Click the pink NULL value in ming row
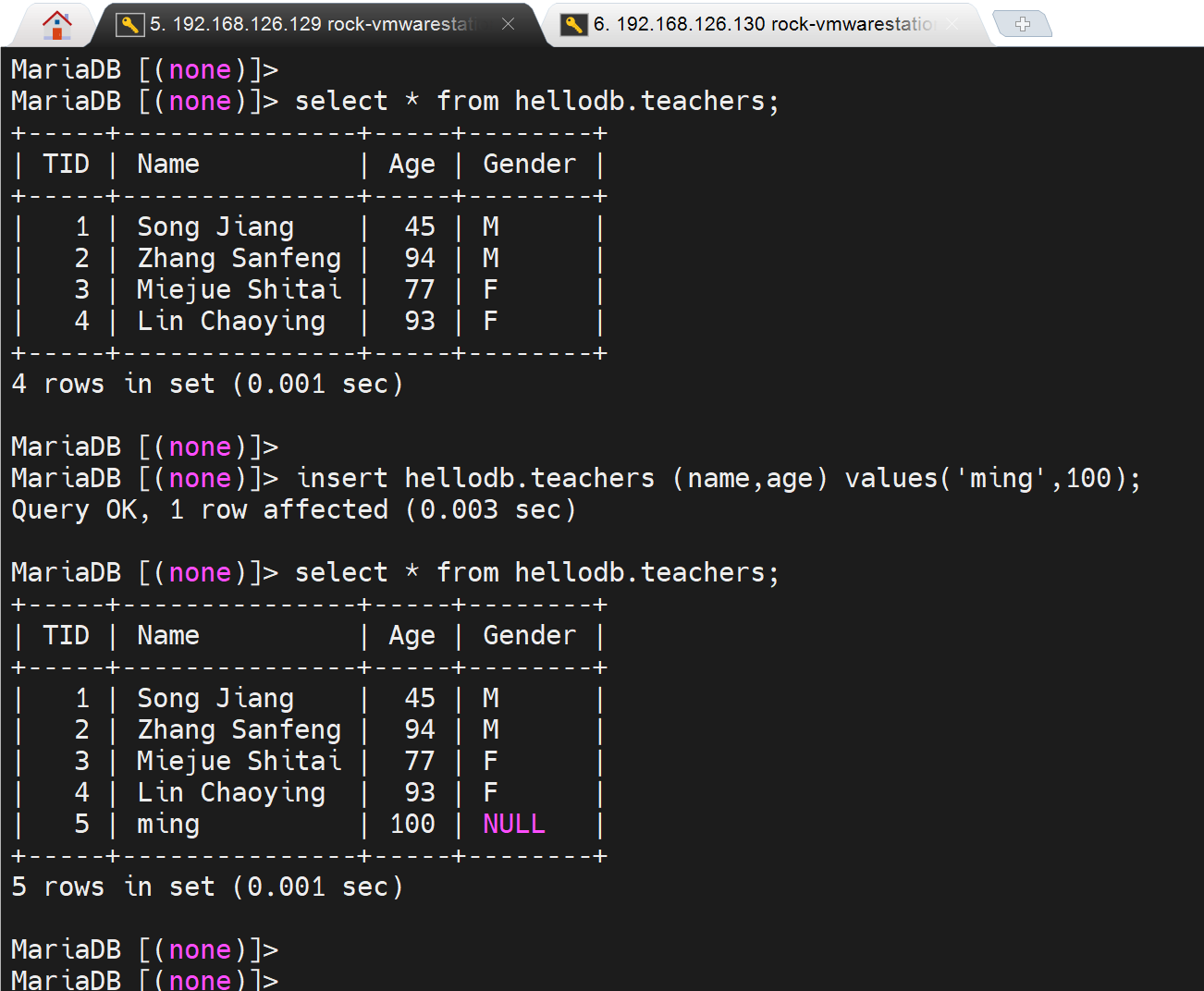 (514, 824)
